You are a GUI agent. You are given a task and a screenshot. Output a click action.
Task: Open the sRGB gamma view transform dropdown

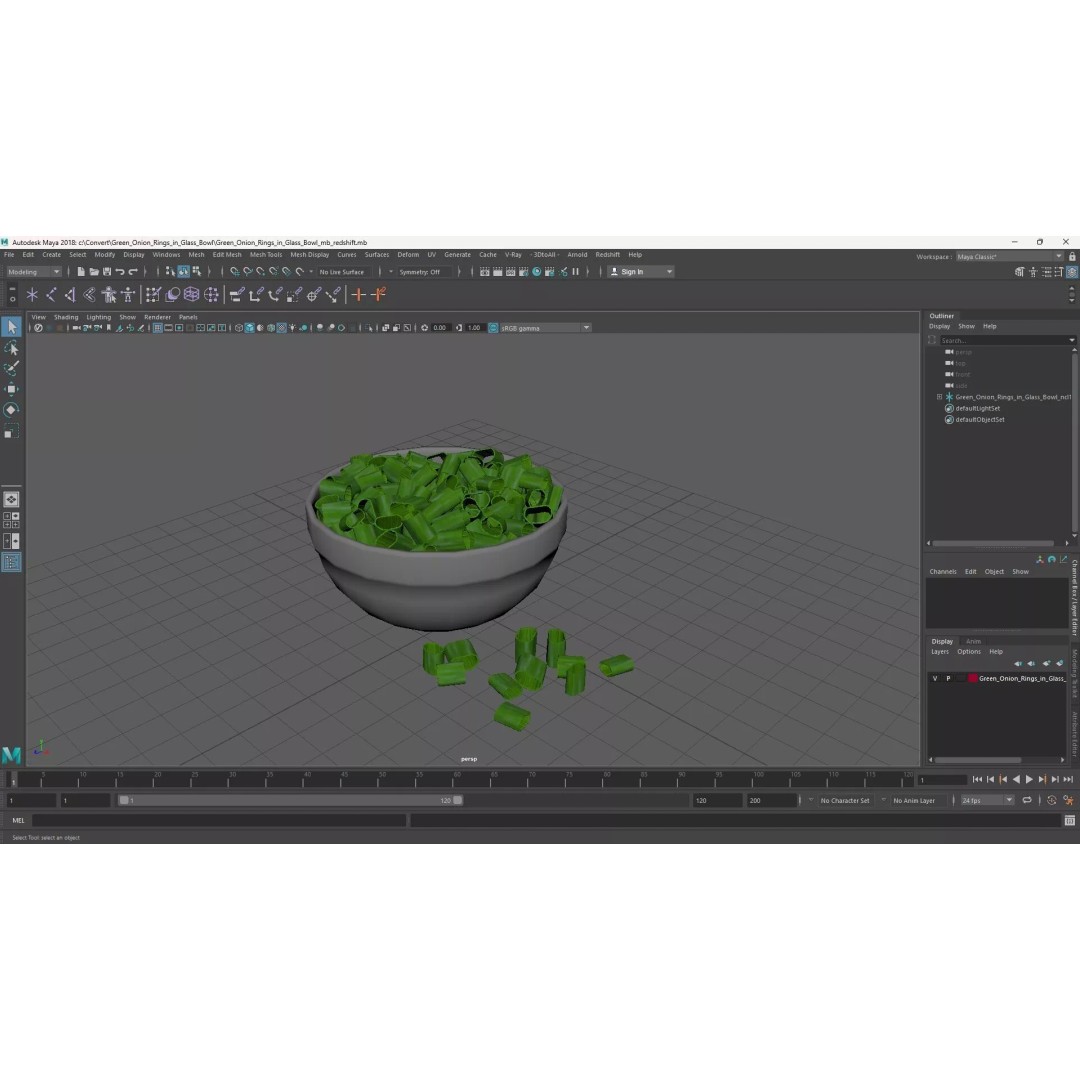pos(545,328)
